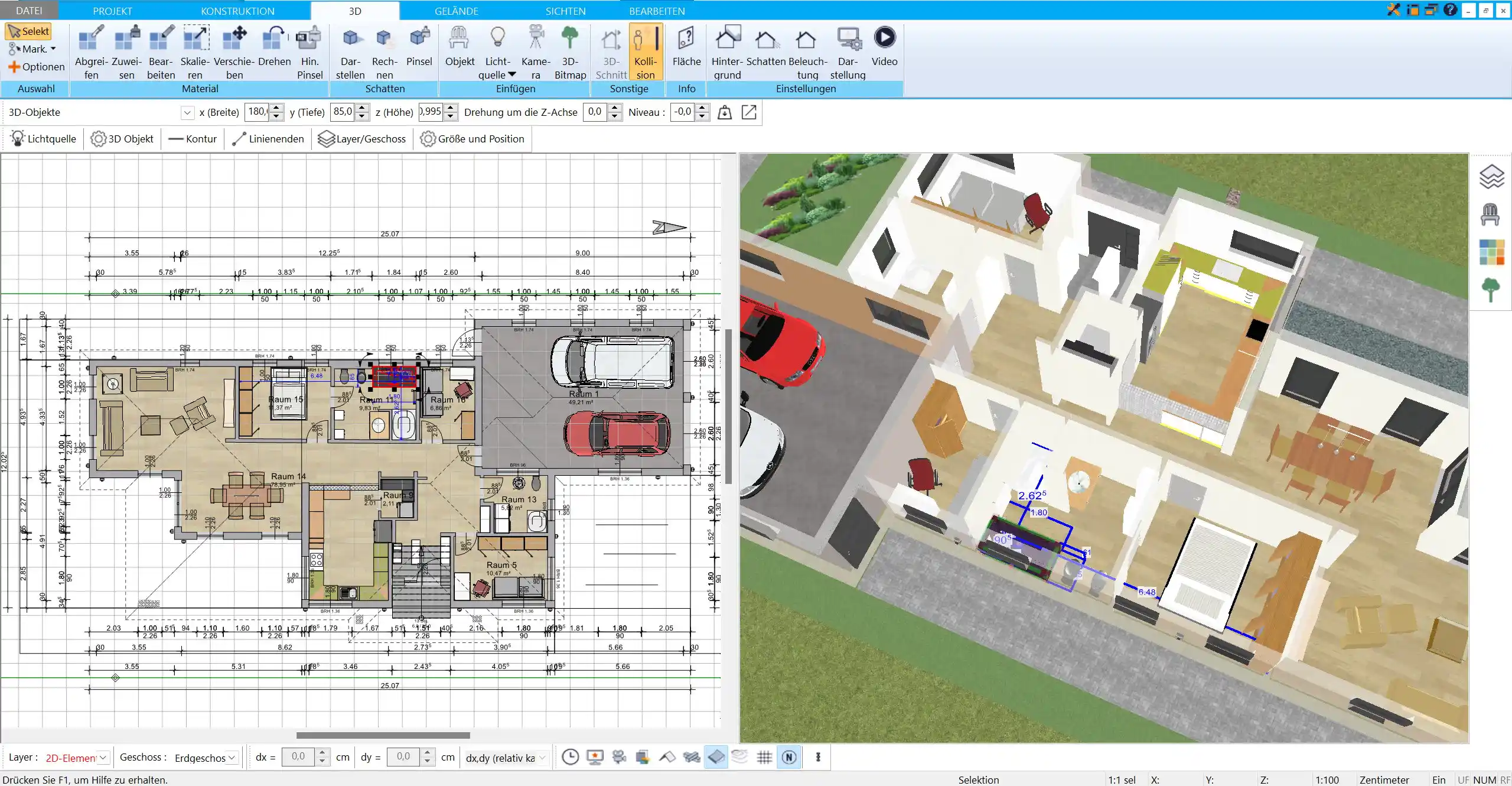Choose the Skalieren material tool

[195, 52]
